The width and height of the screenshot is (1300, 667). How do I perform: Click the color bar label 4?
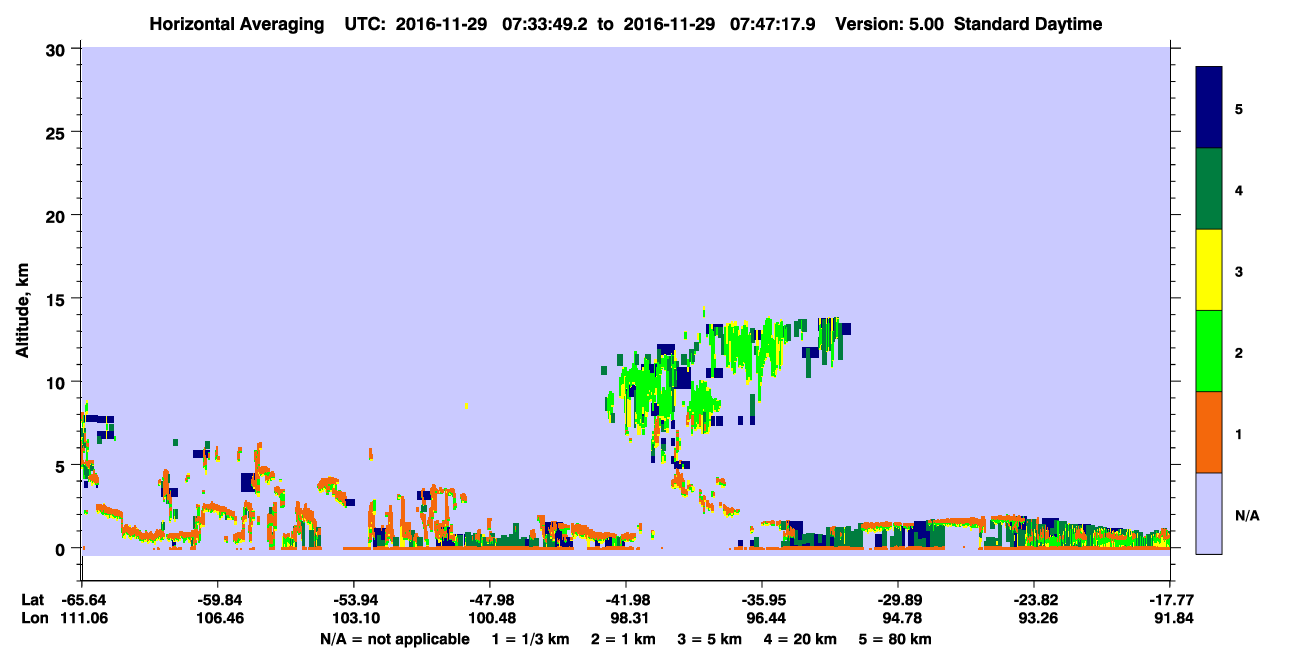click(1239, 189)
